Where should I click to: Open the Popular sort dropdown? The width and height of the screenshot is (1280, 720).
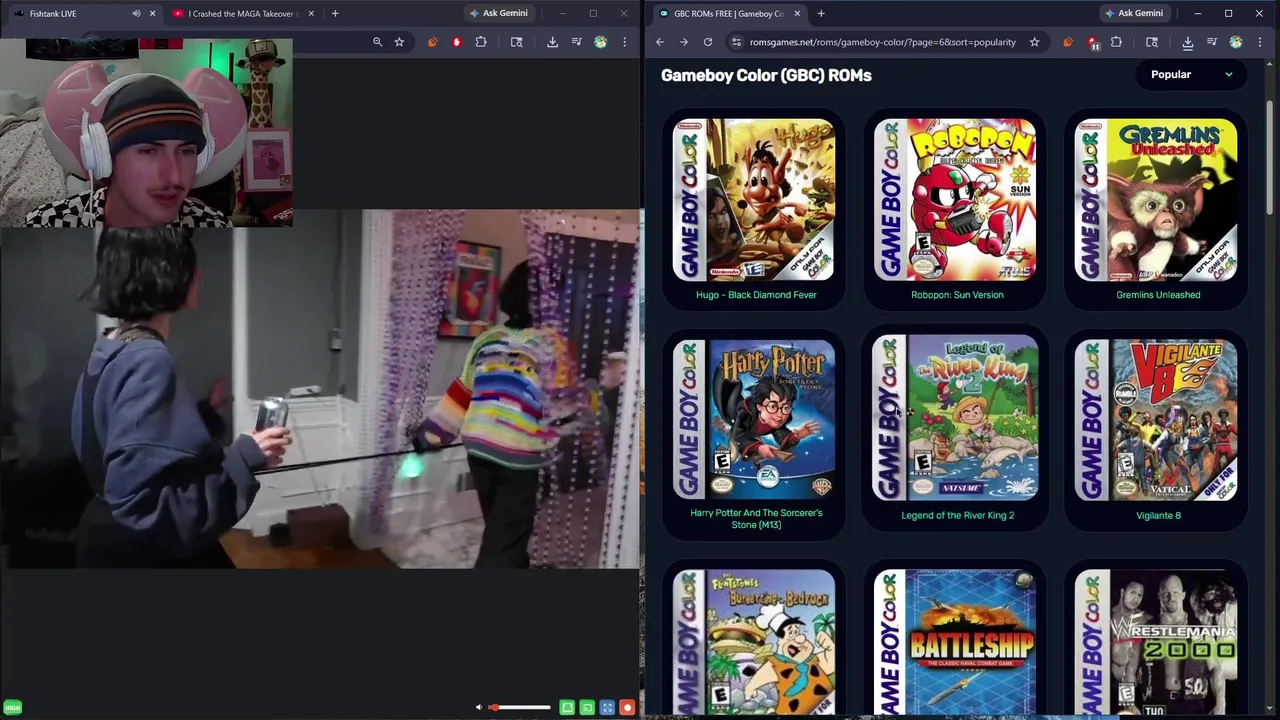[x=1191, y=74]
